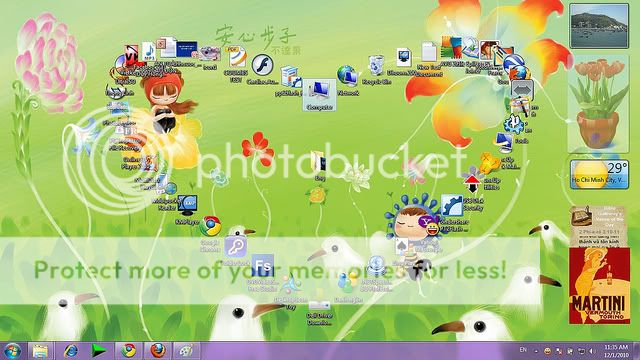Switch to Firefox on the taskbar

click(x=158, y=351)
